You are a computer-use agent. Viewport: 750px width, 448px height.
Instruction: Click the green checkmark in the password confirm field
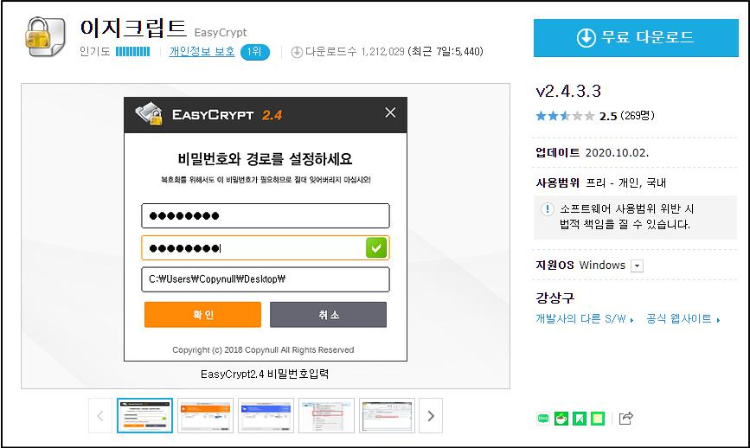376,248
